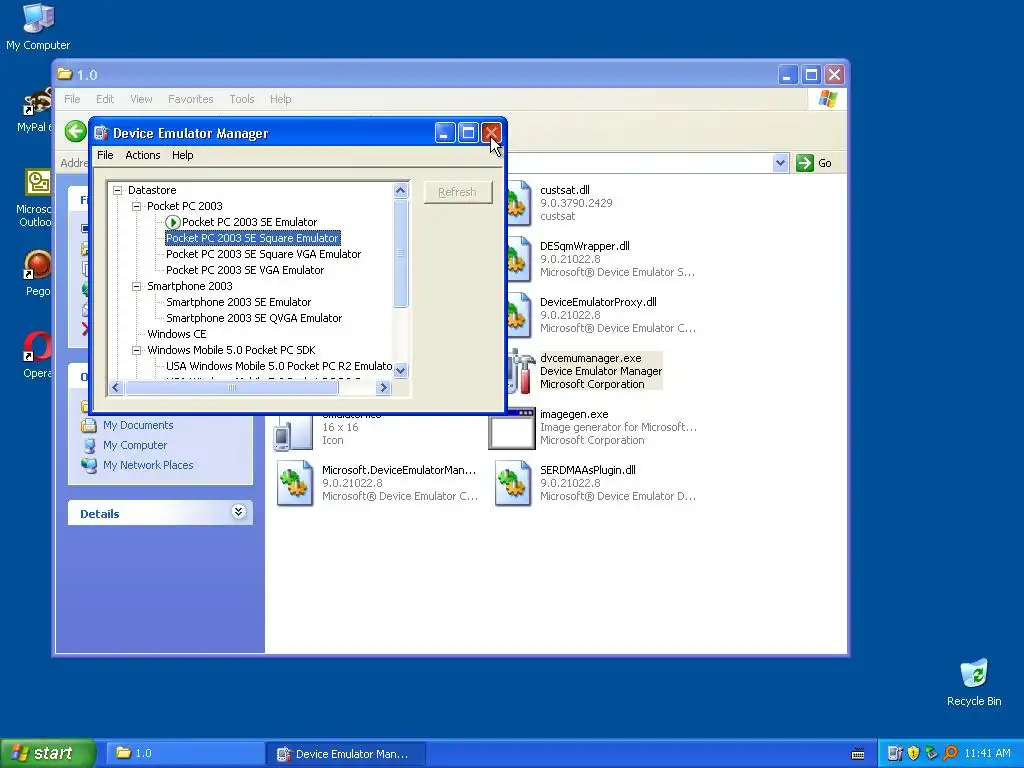Minimize the Device Emulator Manager window
The width and height of the screenshot is (1024, 768).
click(445, 133)
